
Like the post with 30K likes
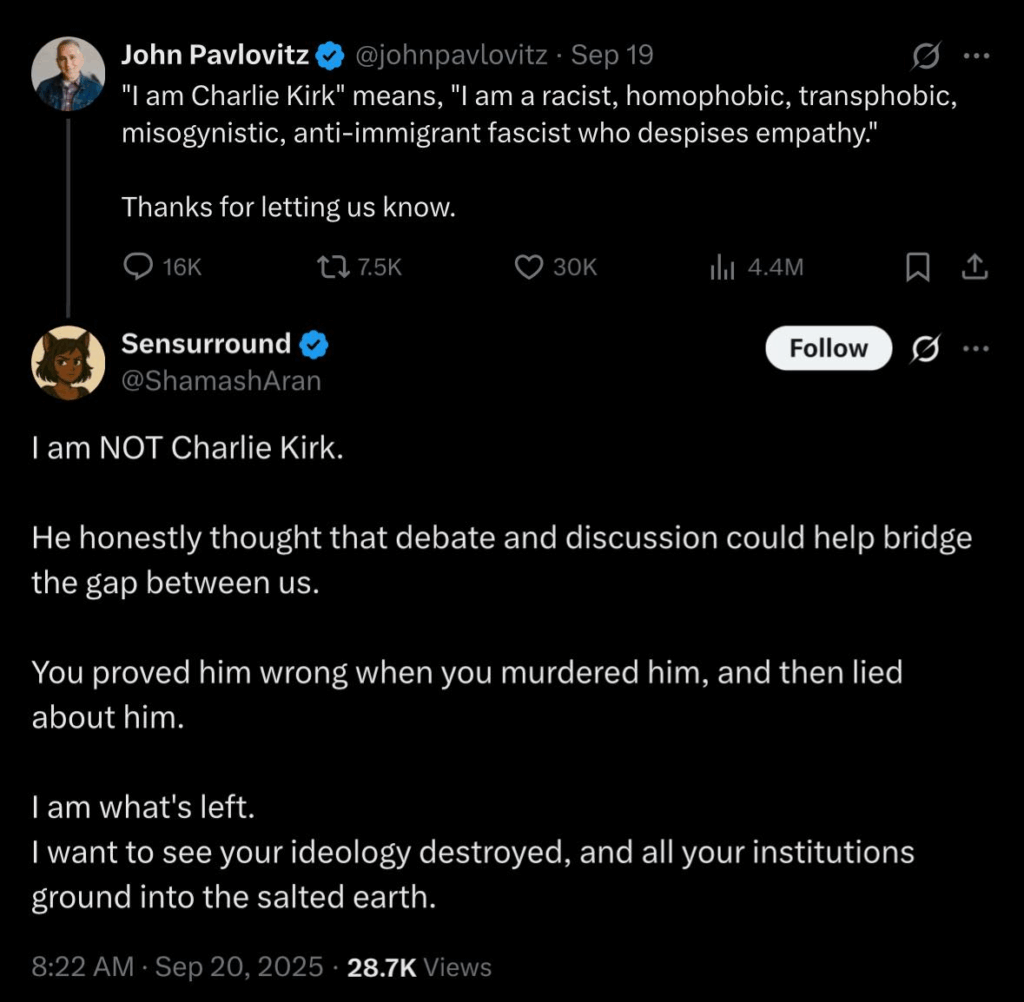coord(527,267)
